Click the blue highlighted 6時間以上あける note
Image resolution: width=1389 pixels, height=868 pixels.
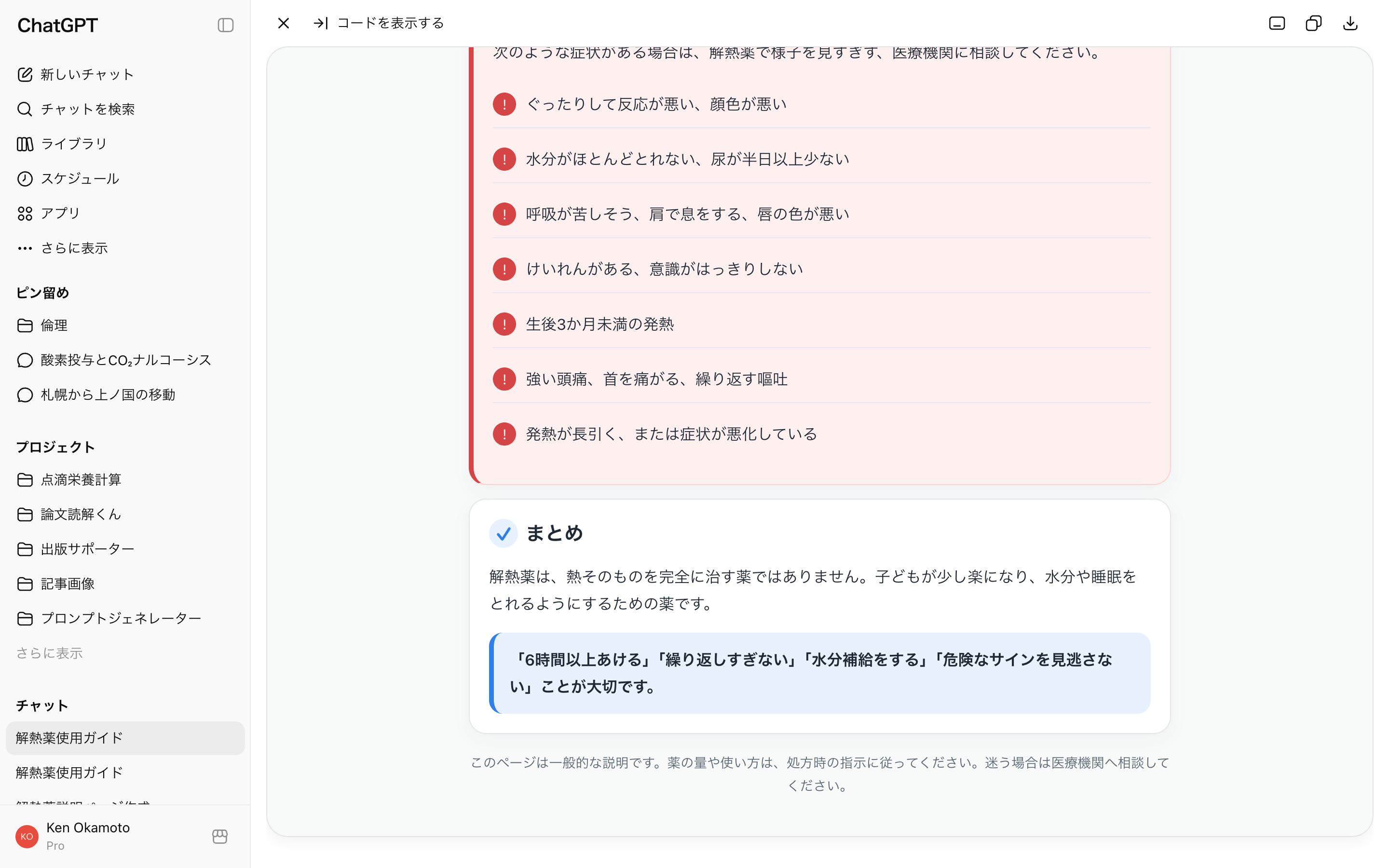(819, 673)
